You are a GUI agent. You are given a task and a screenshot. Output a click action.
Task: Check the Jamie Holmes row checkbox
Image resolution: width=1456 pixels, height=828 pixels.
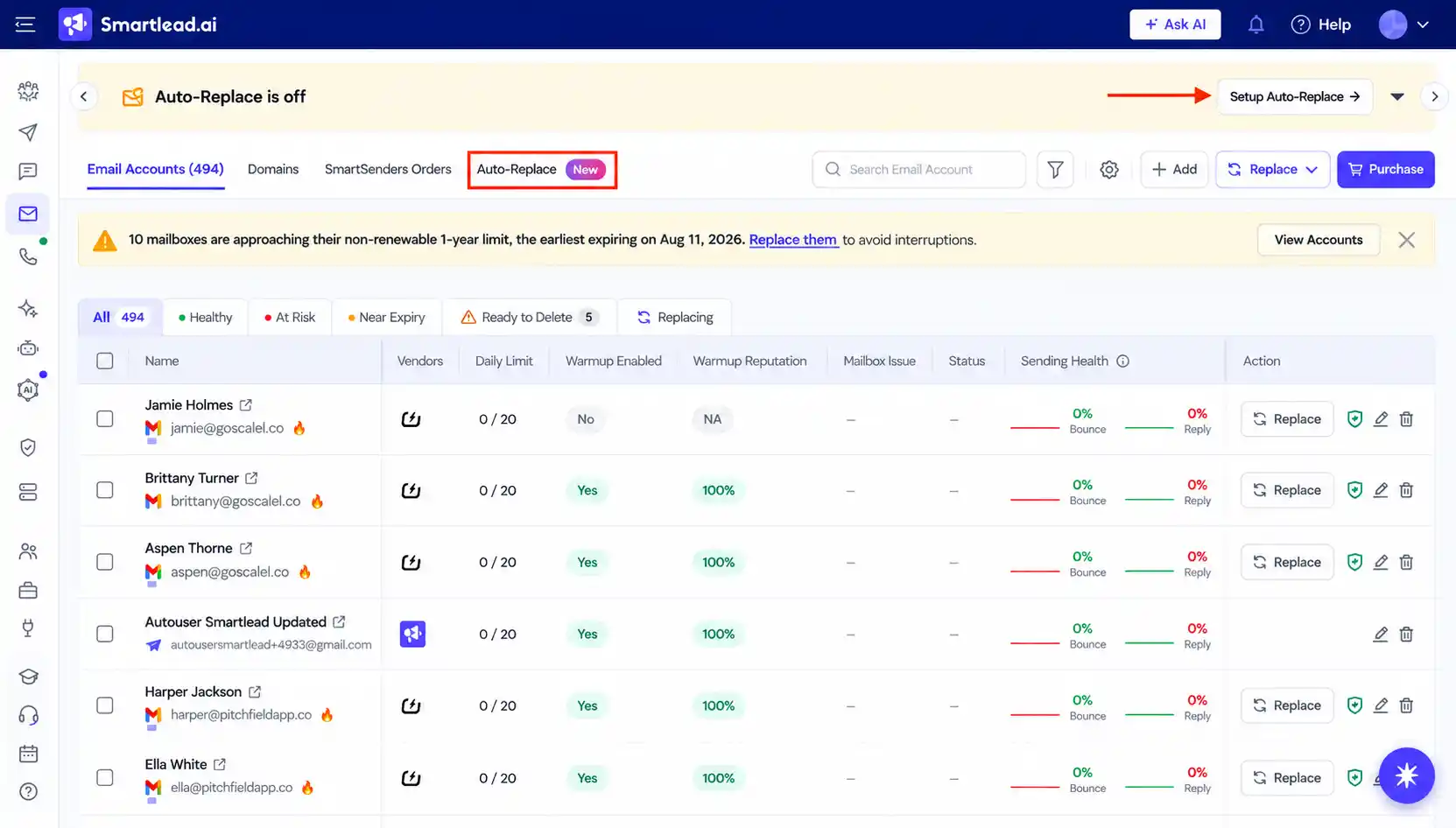pyautogui.click(x=105, y=419)
